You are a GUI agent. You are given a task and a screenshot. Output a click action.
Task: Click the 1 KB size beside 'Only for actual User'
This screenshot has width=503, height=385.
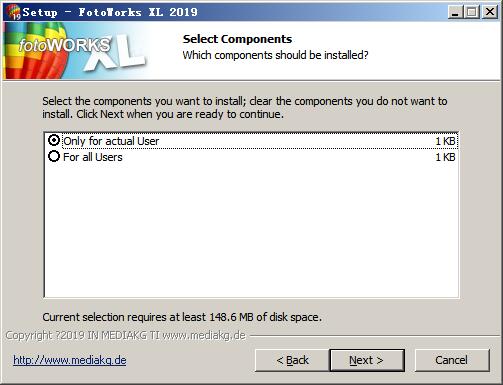coord(445,141)
